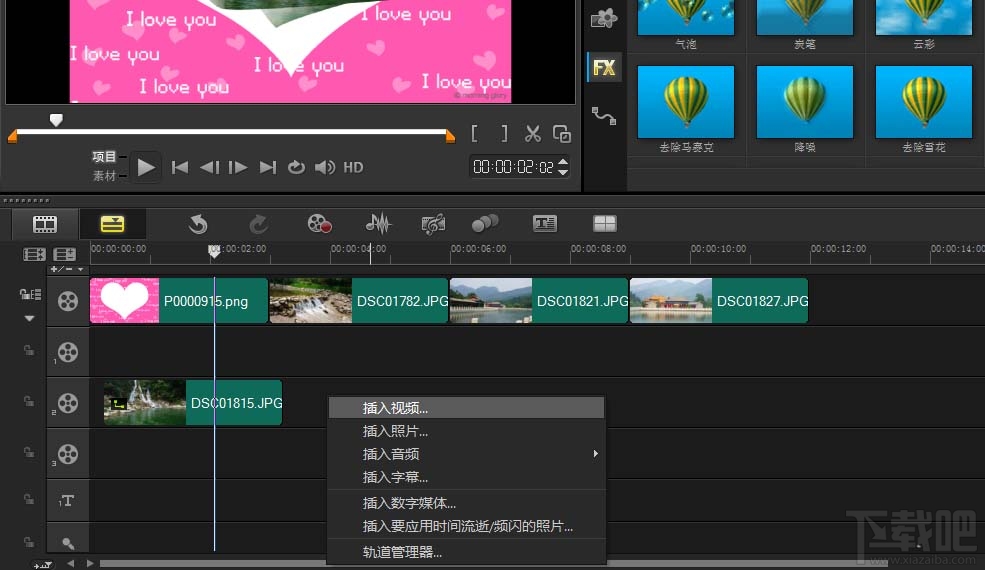985x570 pixels.
Task: Open the Subtitle Editor toolbar icon
Action: (x=544, y=224)
